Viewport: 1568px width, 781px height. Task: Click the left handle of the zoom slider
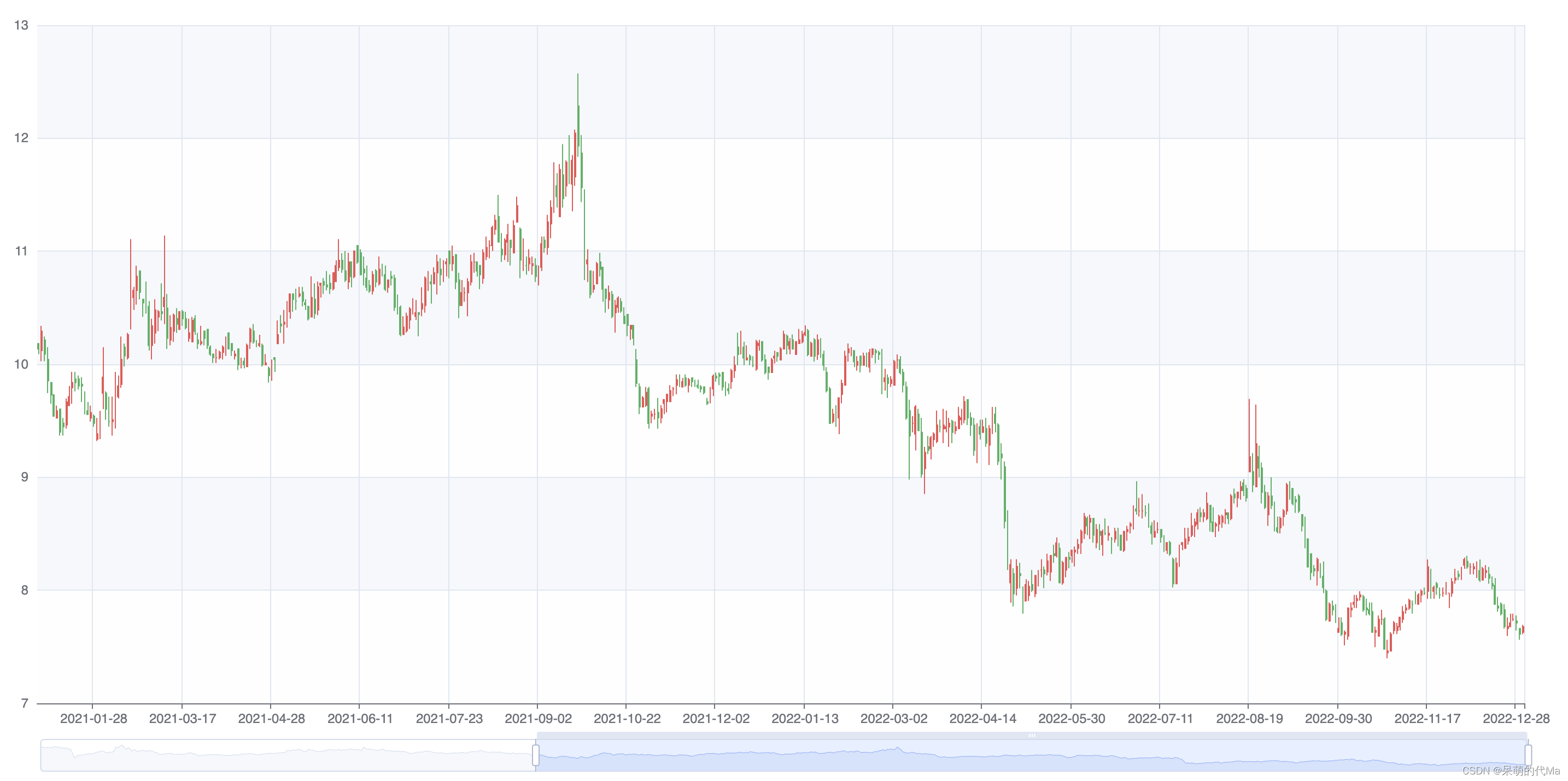[x=536, y=755]
